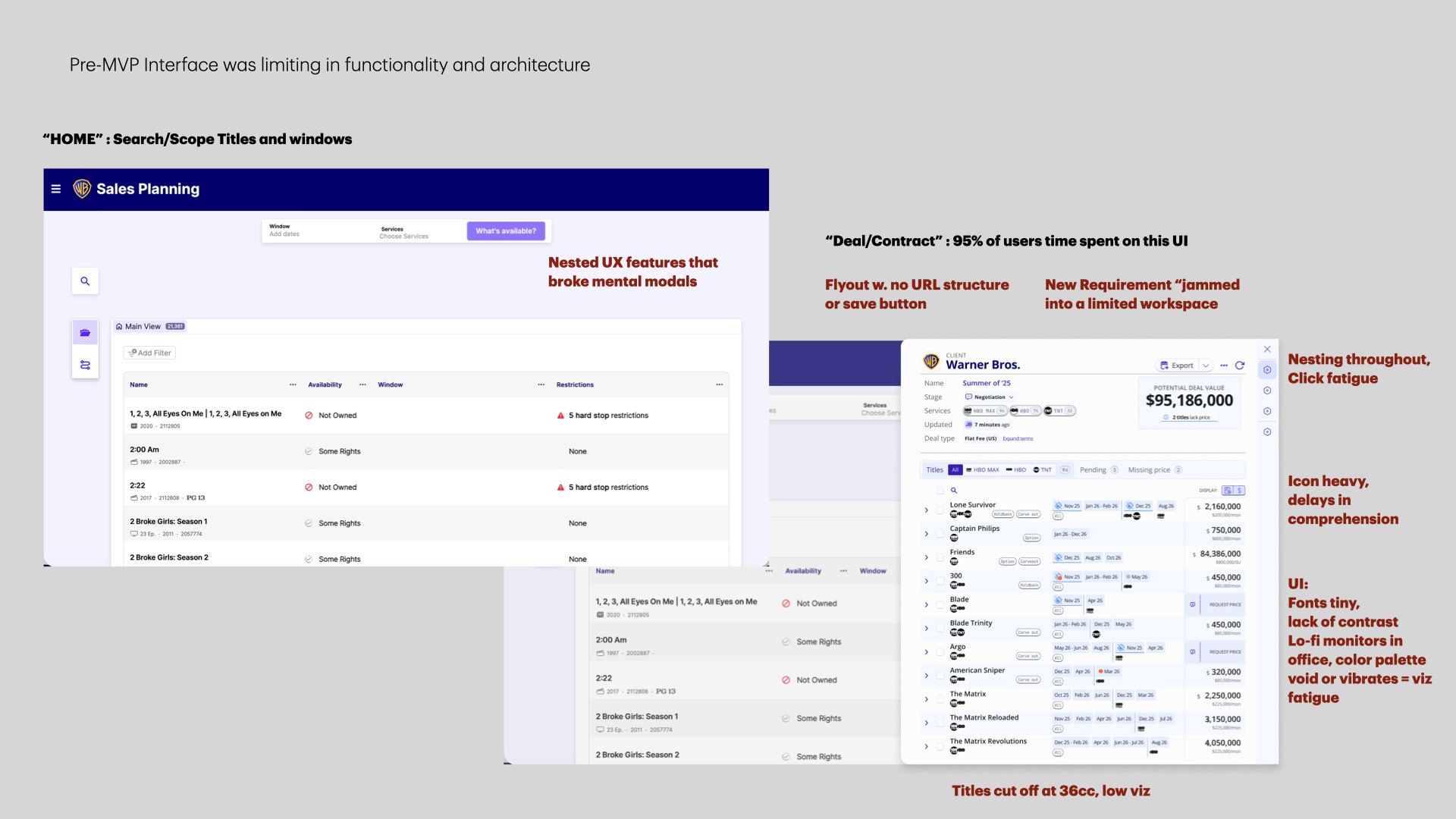Select the open folder icon in the sidebar
Viewport: 1456px width, 819px height.
coord(85,333)
